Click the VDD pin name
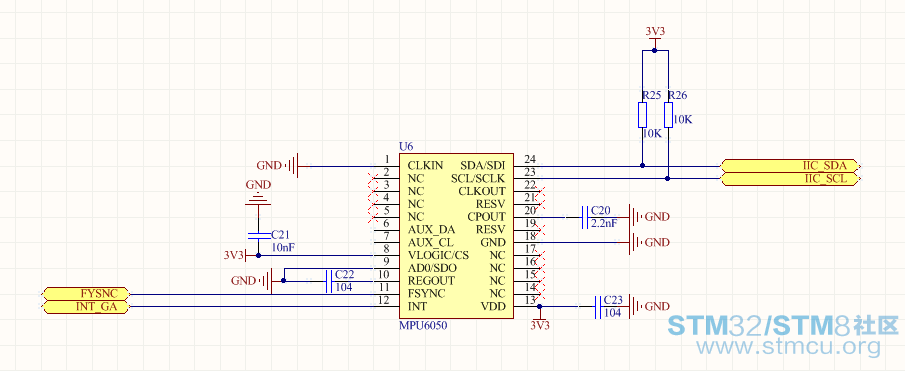The width and height of the screenshot is (905, 371). point(493,306)
